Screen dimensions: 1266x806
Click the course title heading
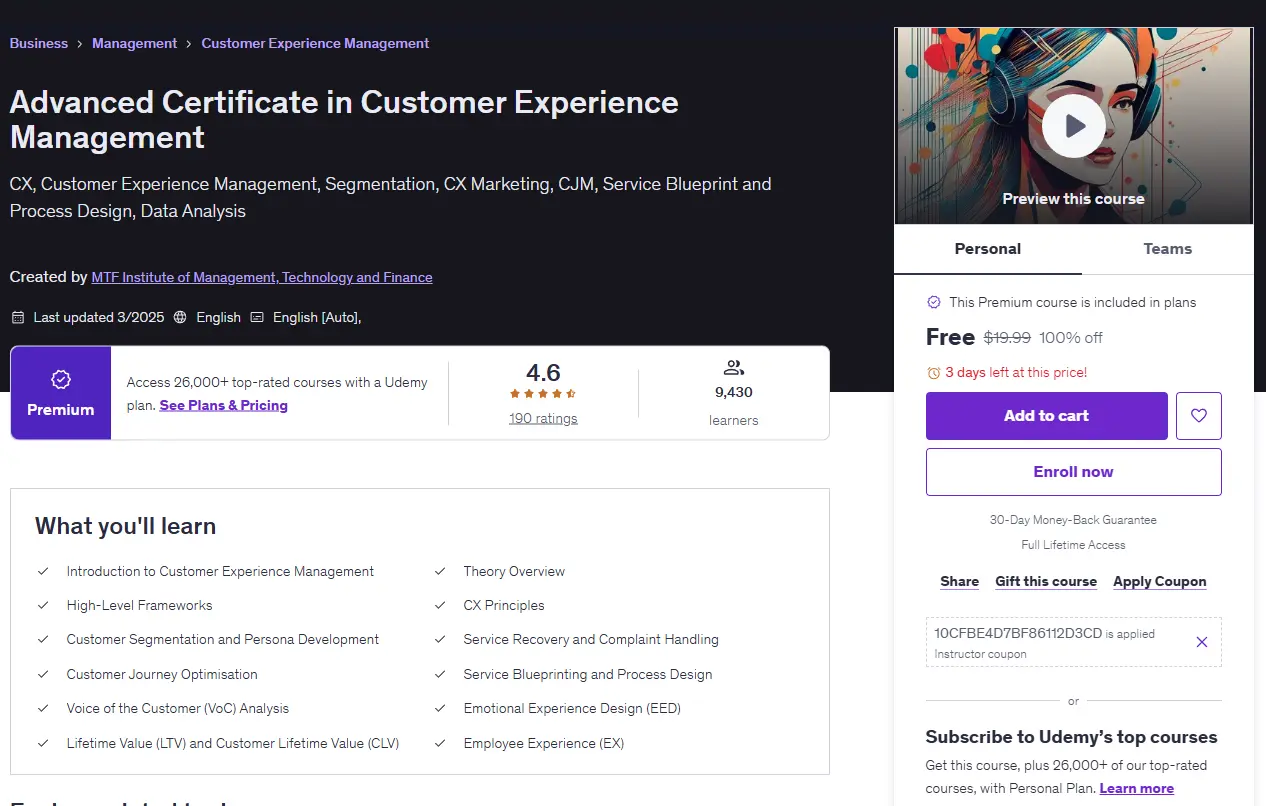pyautogui.click(x=344, y=119)
